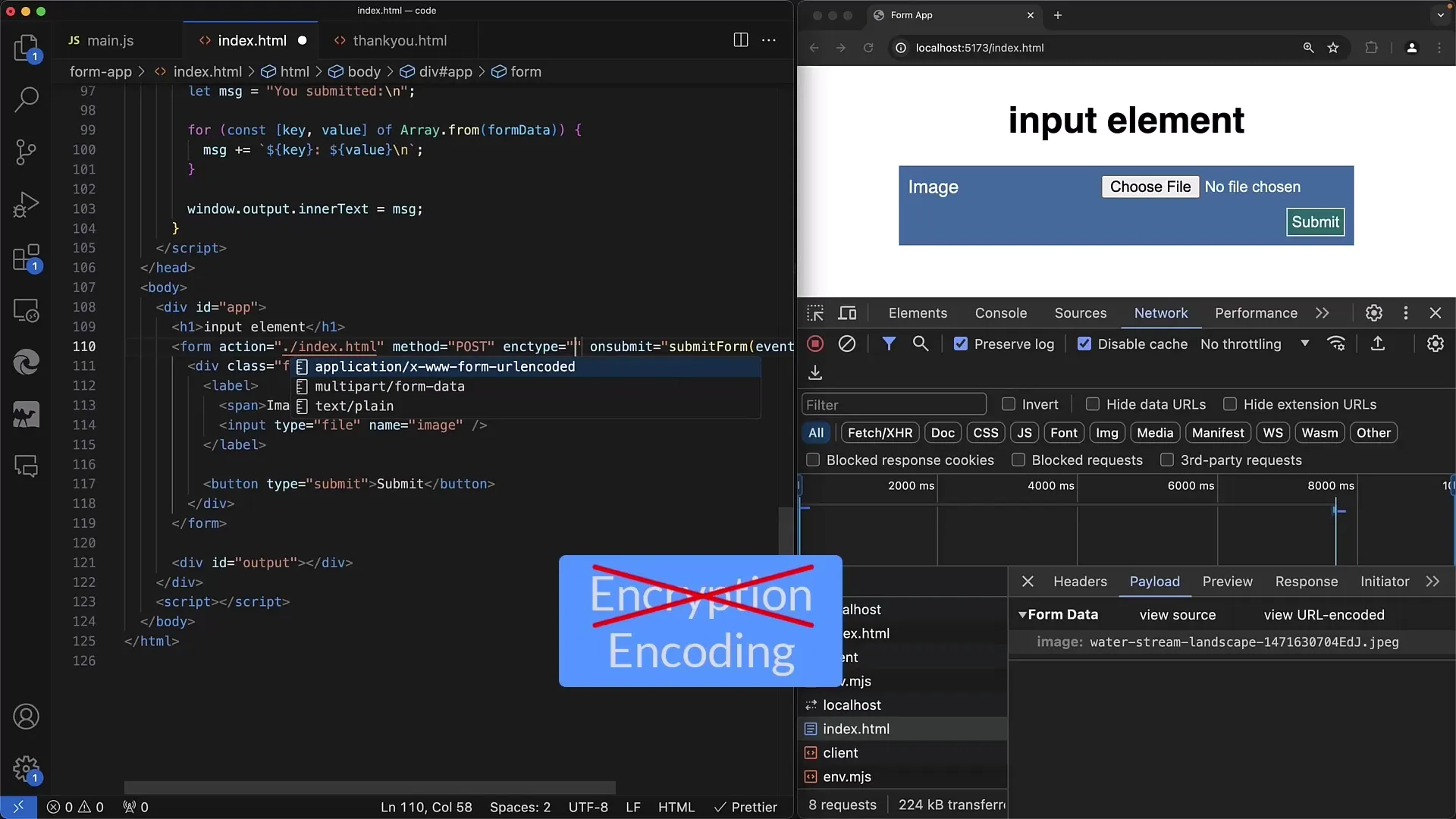The image size is (1456, 819).
Task: Pick multipart/form-data suggestion
Action: [x=527, y=387]
